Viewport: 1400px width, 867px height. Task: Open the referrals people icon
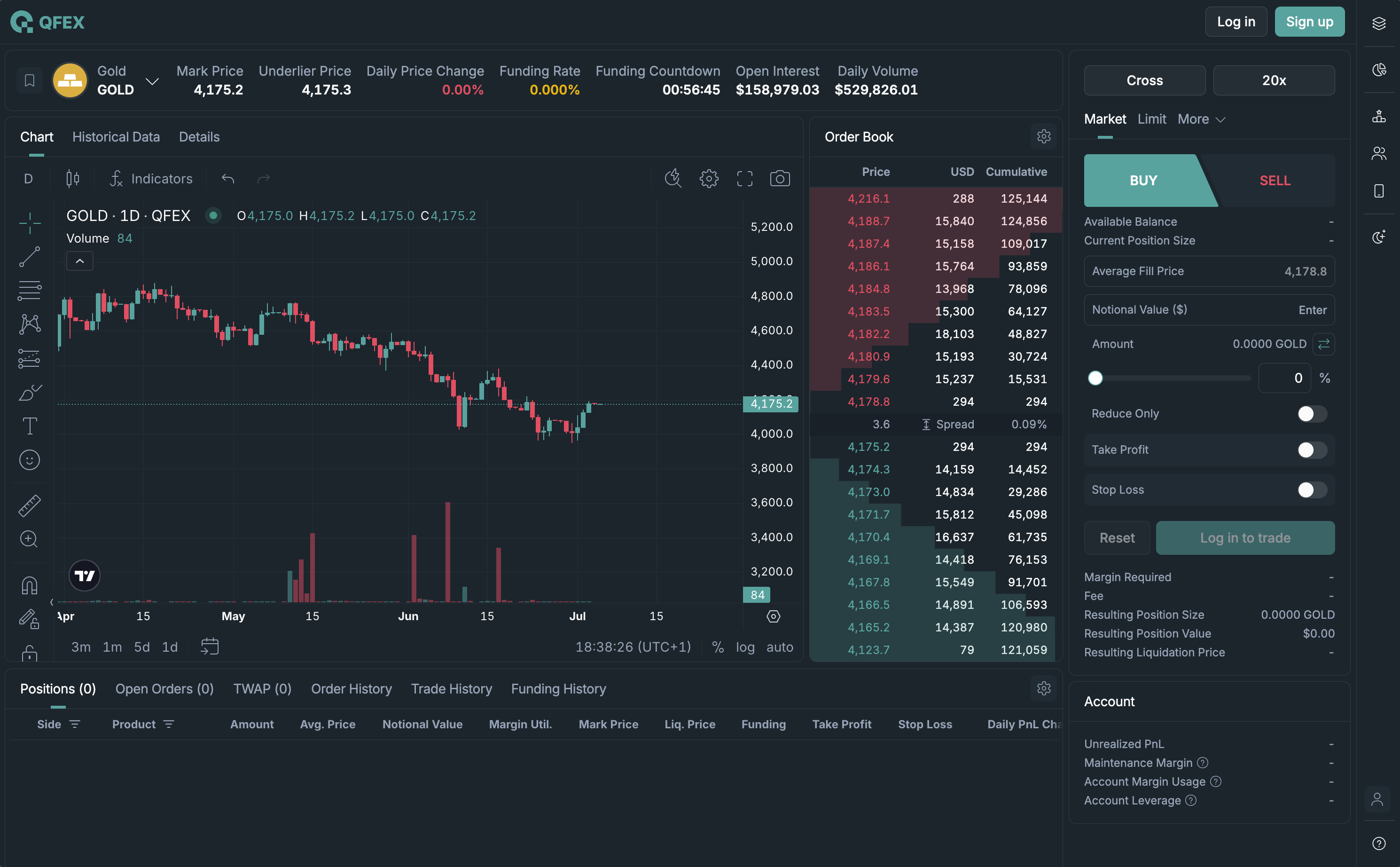pyautogui.click(x=1379, y=154)
